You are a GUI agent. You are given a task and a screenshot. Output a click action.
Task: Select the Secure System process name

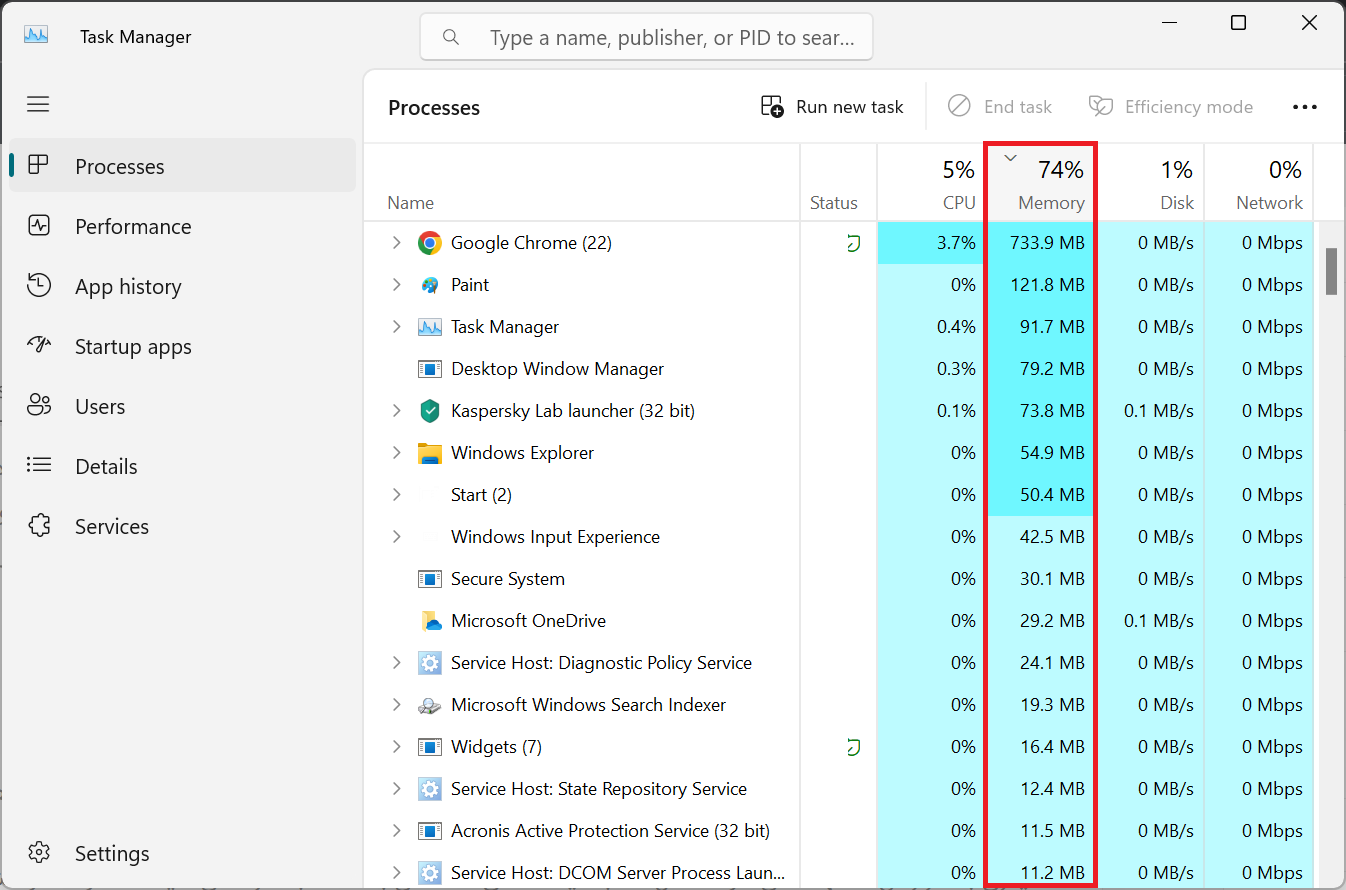508,579
